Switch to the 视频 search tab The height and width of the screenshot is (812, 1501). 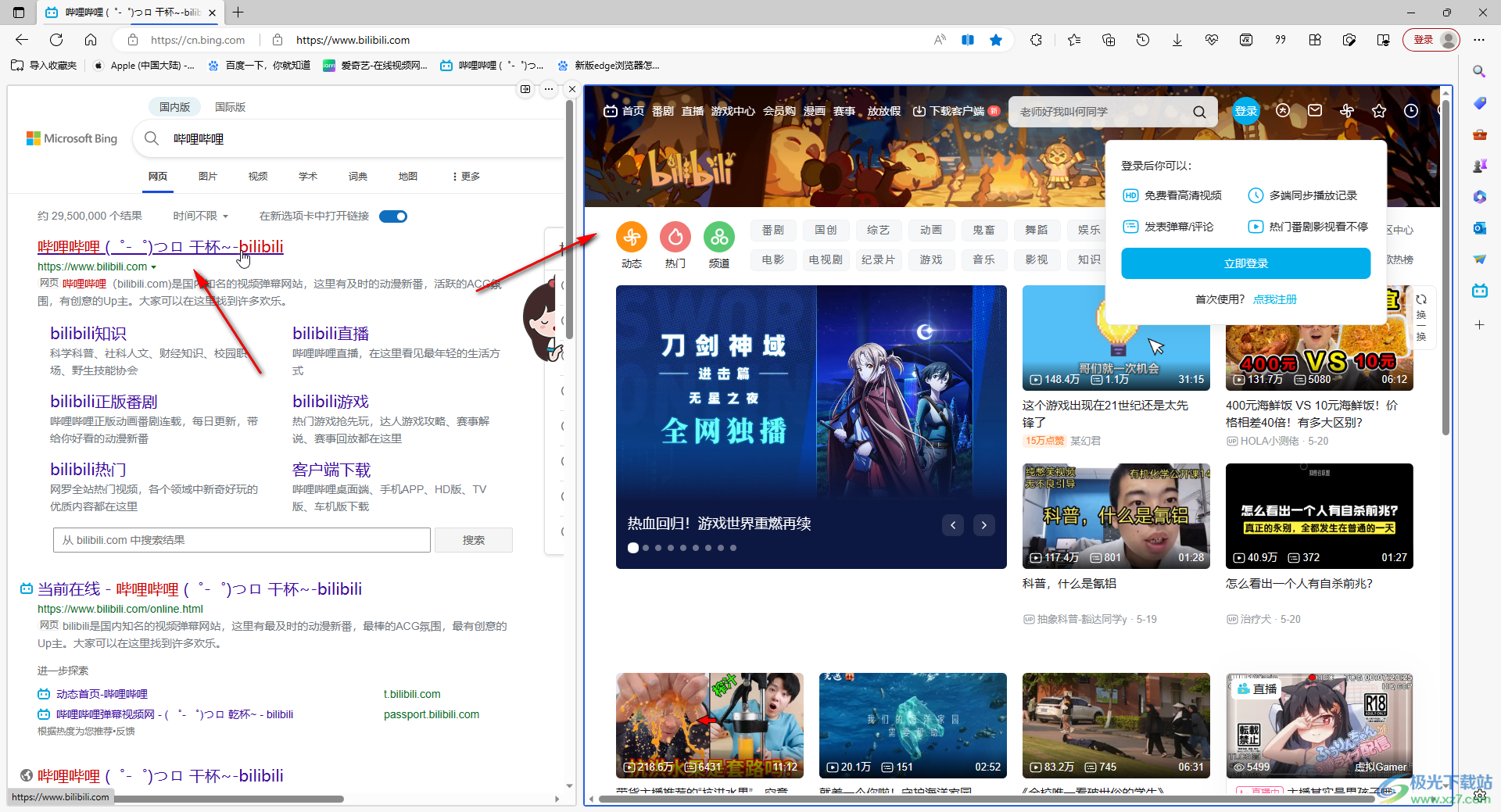point(258,177)
